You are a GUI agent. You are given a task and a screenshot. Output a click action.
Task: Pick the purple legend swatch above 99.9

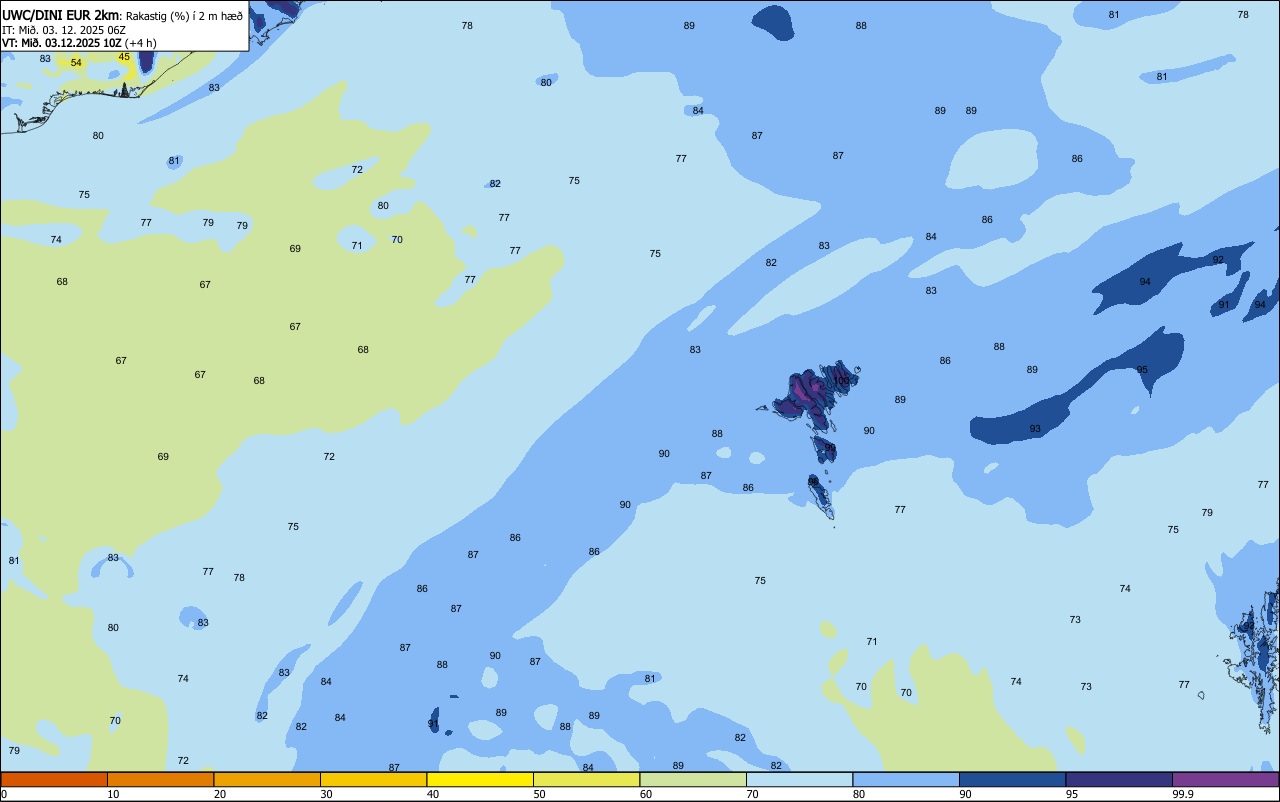tap(1225, 779)
